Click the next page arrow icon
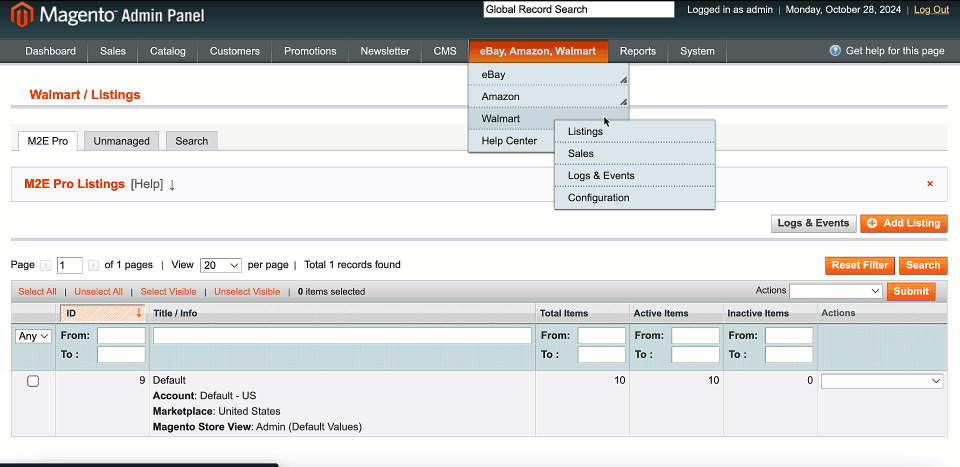Image resolution: width=960 pixels, height=467 pixels. pos(93,265)
